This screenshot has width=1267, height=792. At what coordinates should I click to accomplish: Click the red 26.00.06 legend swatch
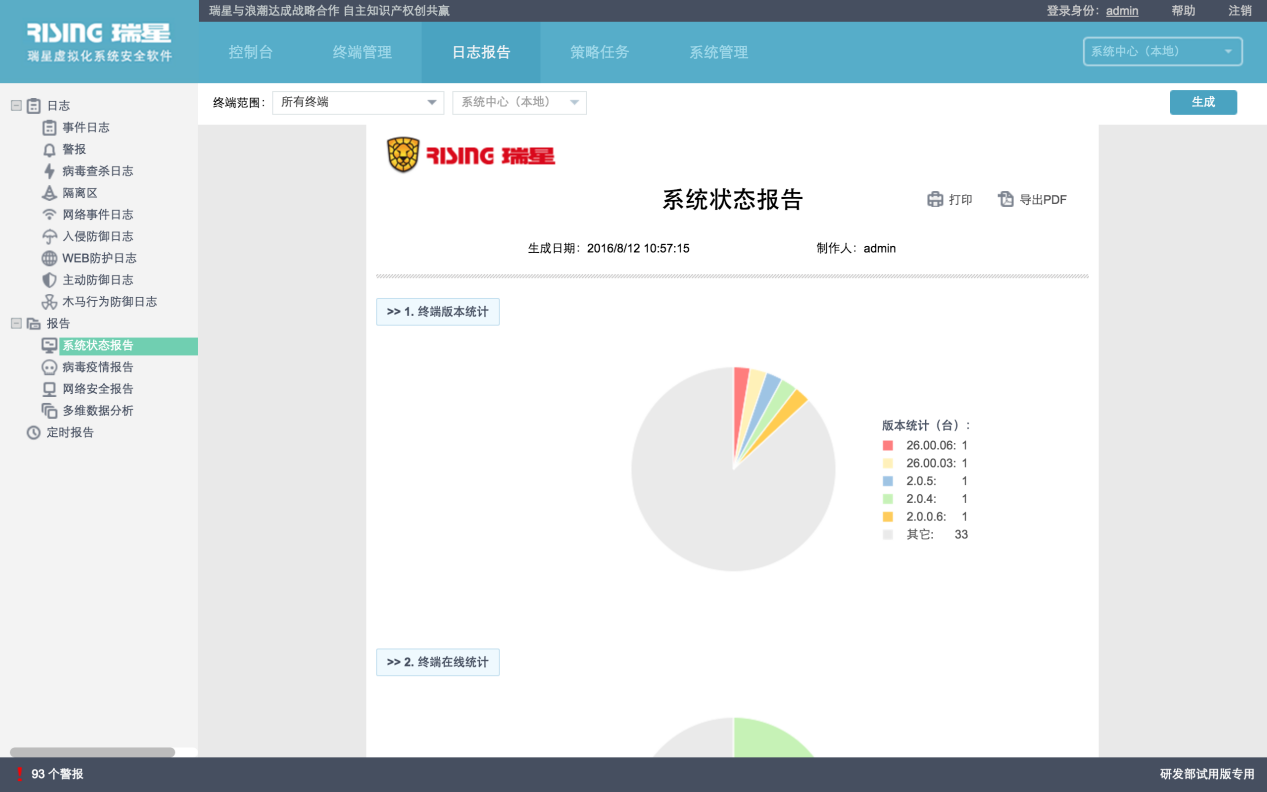tap(887, 445)
